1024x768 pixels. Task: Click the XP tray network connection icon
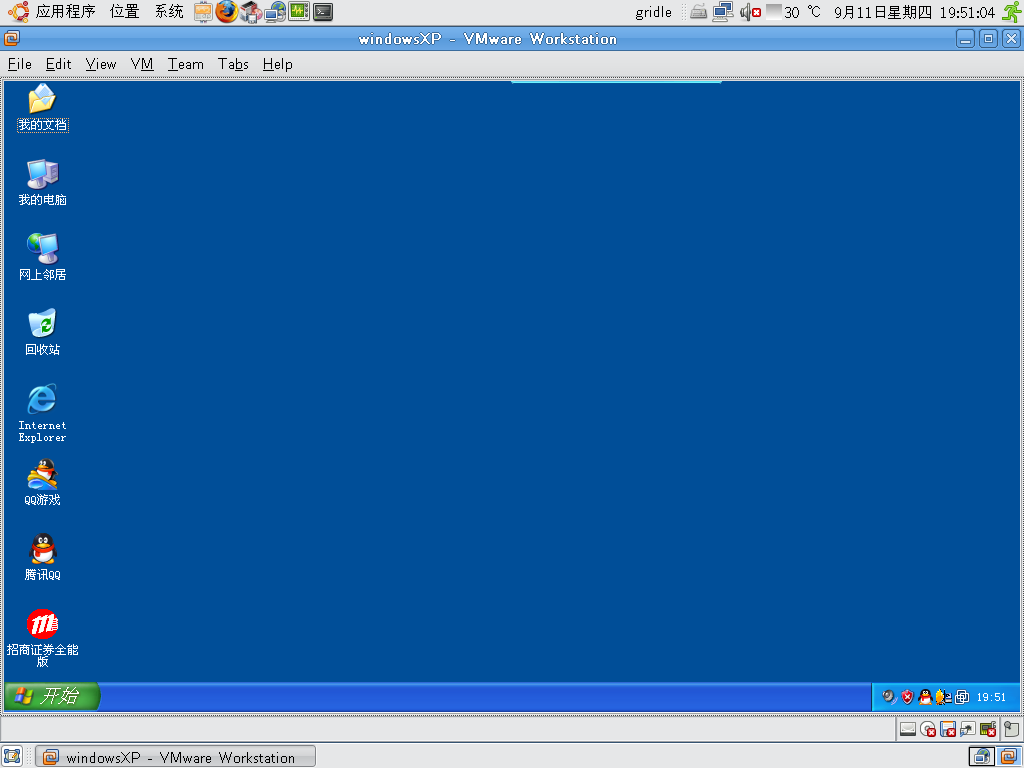944,697
